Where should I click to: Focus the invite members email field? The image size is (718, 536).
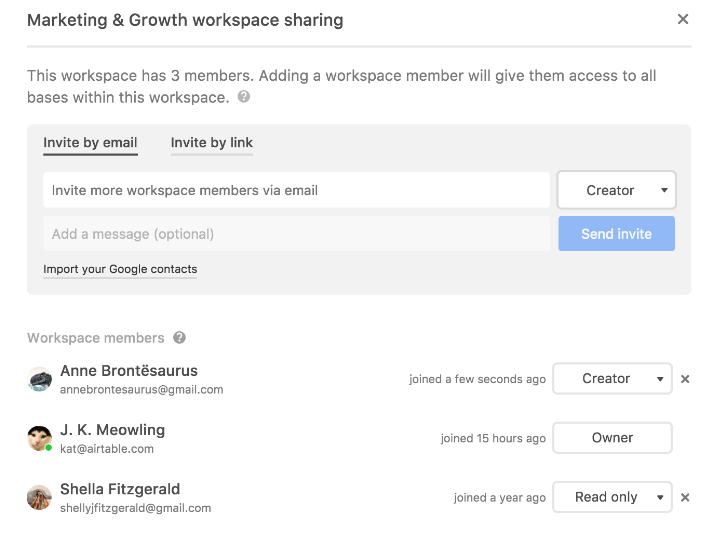pyautogui.click(x=296, y=190)
